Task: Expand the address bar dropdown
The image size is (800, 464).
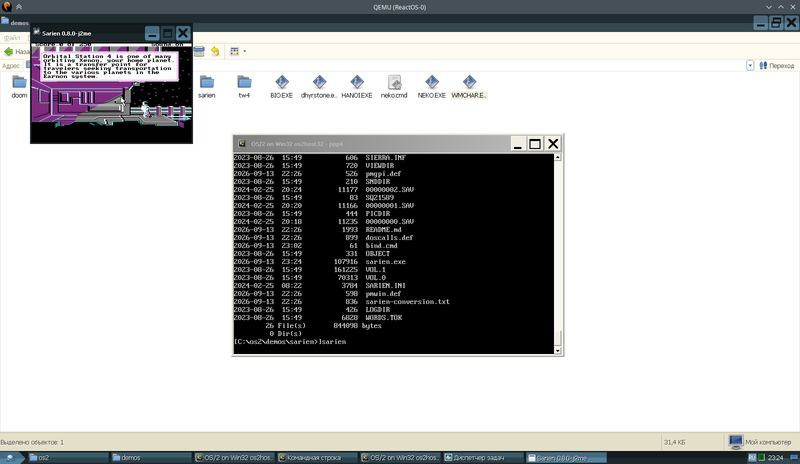Action: [750, 65]
